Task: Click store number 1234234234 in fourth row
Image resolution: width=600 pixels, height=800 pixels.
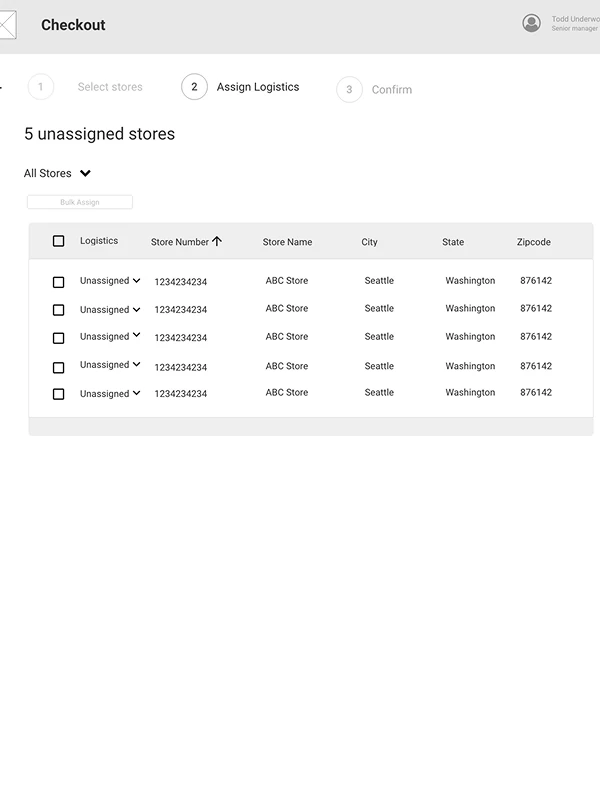Action: point(181,367)
